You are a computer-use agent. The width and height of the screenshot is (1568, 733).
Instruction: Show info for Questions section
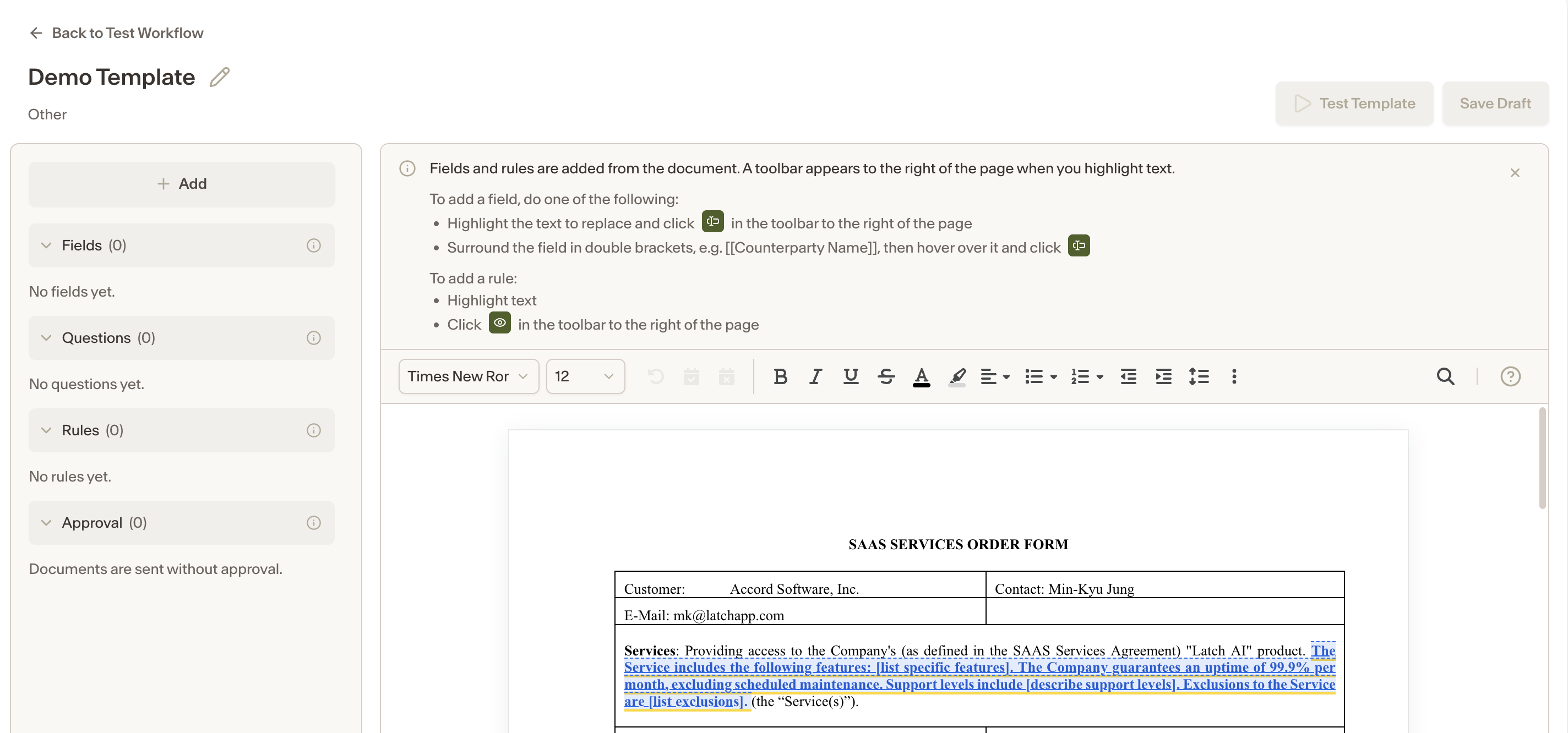pos(313,337)
